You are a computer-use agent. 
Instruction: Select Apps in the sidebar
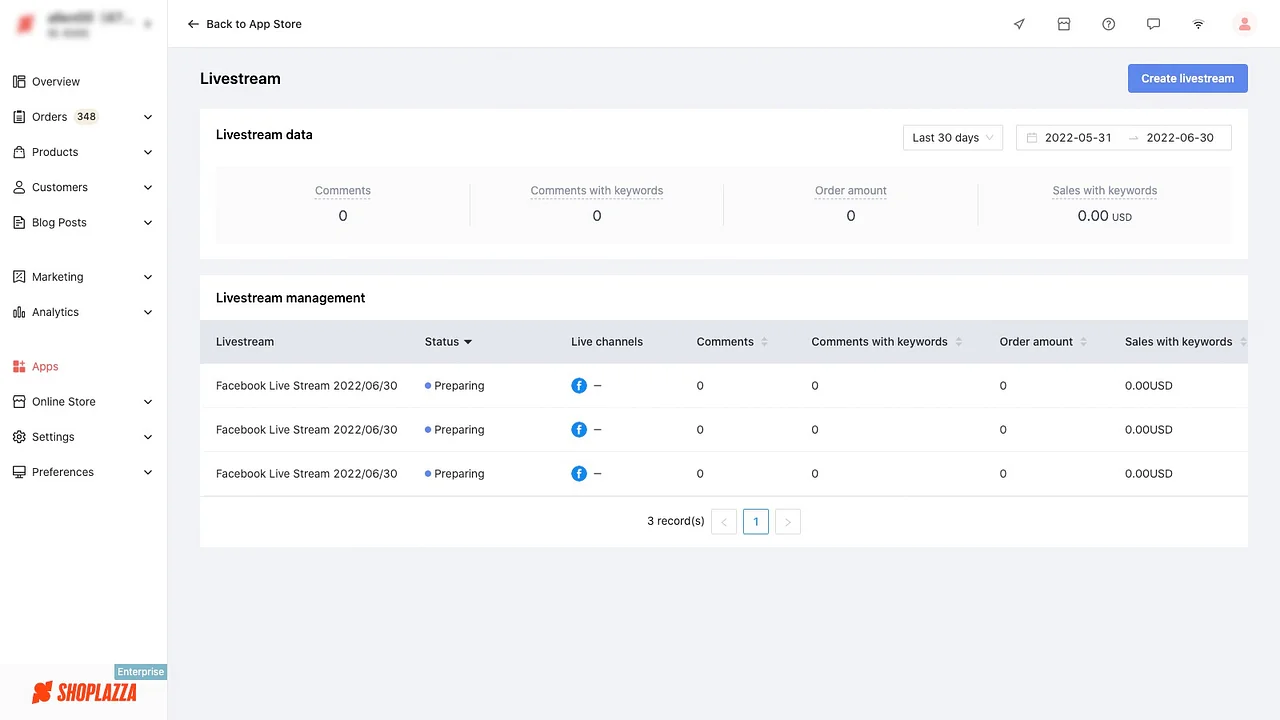pyautogui.click(x=45, y=367)
